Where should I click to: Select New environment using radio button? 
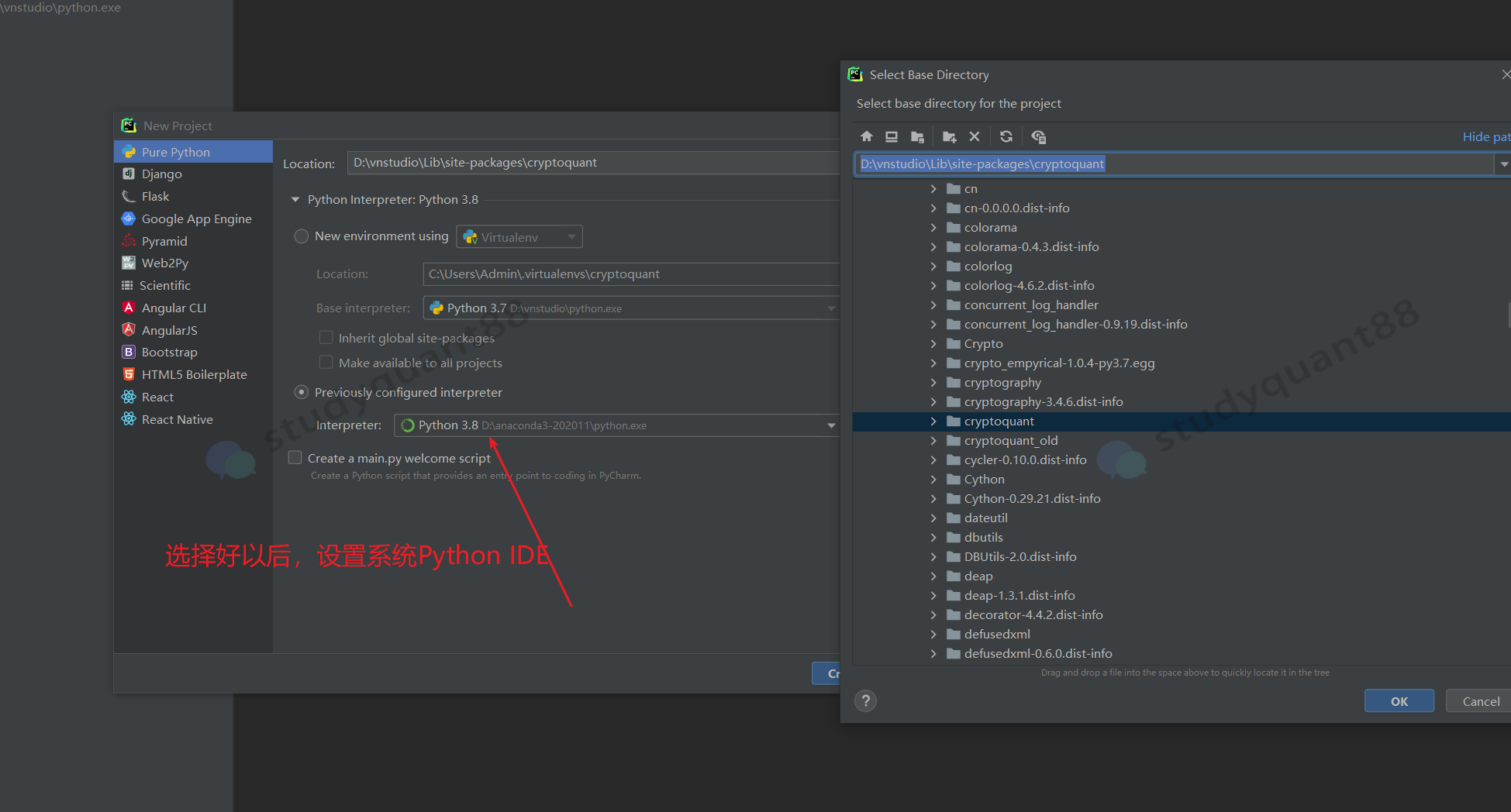[x=302, y=236]
